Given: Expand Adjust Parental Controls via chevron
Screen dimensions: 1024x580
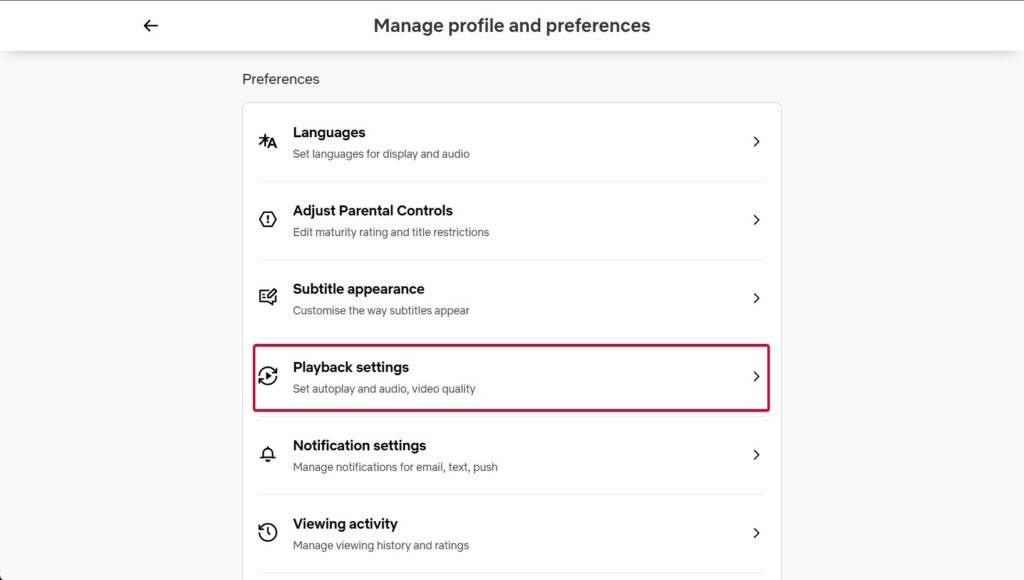Looking at the screenshot, I should (x=758, y=219).
